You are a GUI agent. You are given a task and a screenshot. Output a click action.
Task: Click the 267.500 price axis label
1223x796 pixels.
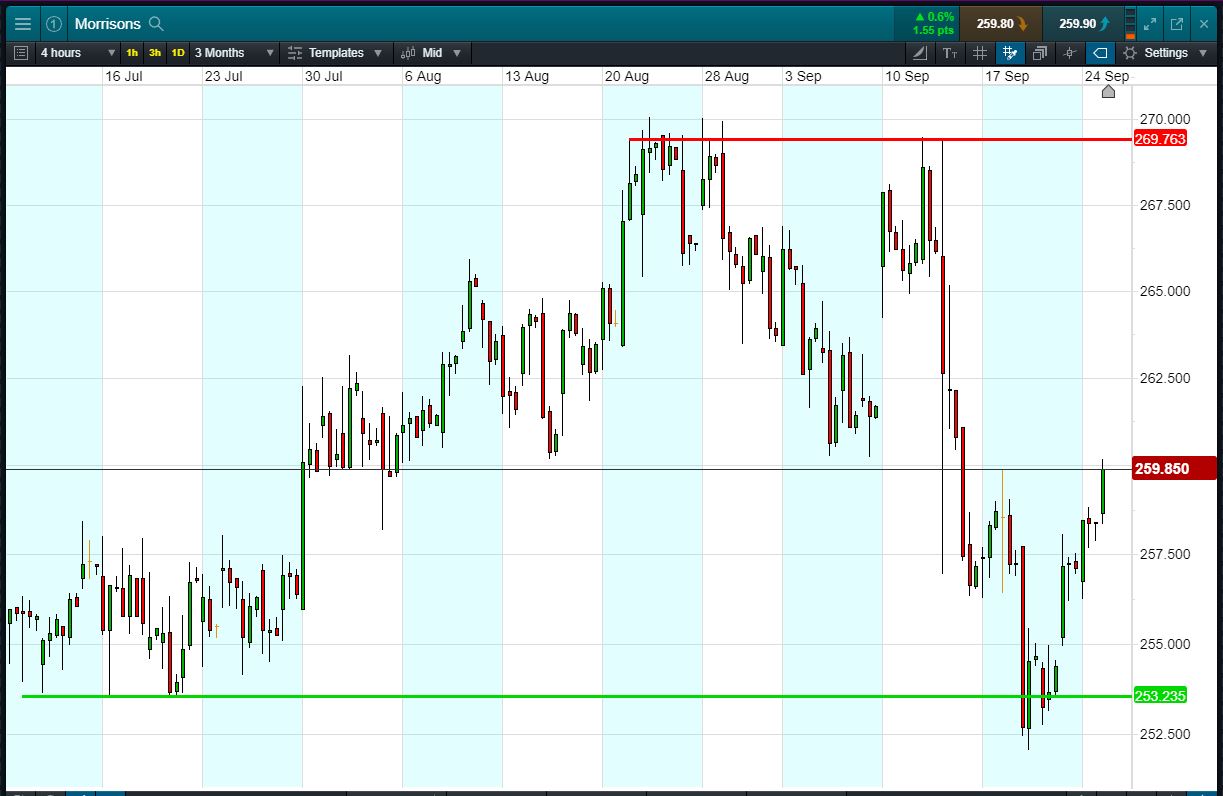tap(1164, 205)
